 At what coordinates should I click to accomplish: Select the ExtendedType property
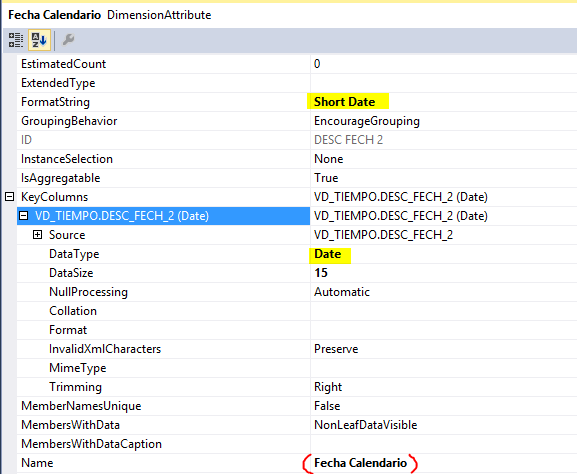pyautogui.click(x=58, y=83)
